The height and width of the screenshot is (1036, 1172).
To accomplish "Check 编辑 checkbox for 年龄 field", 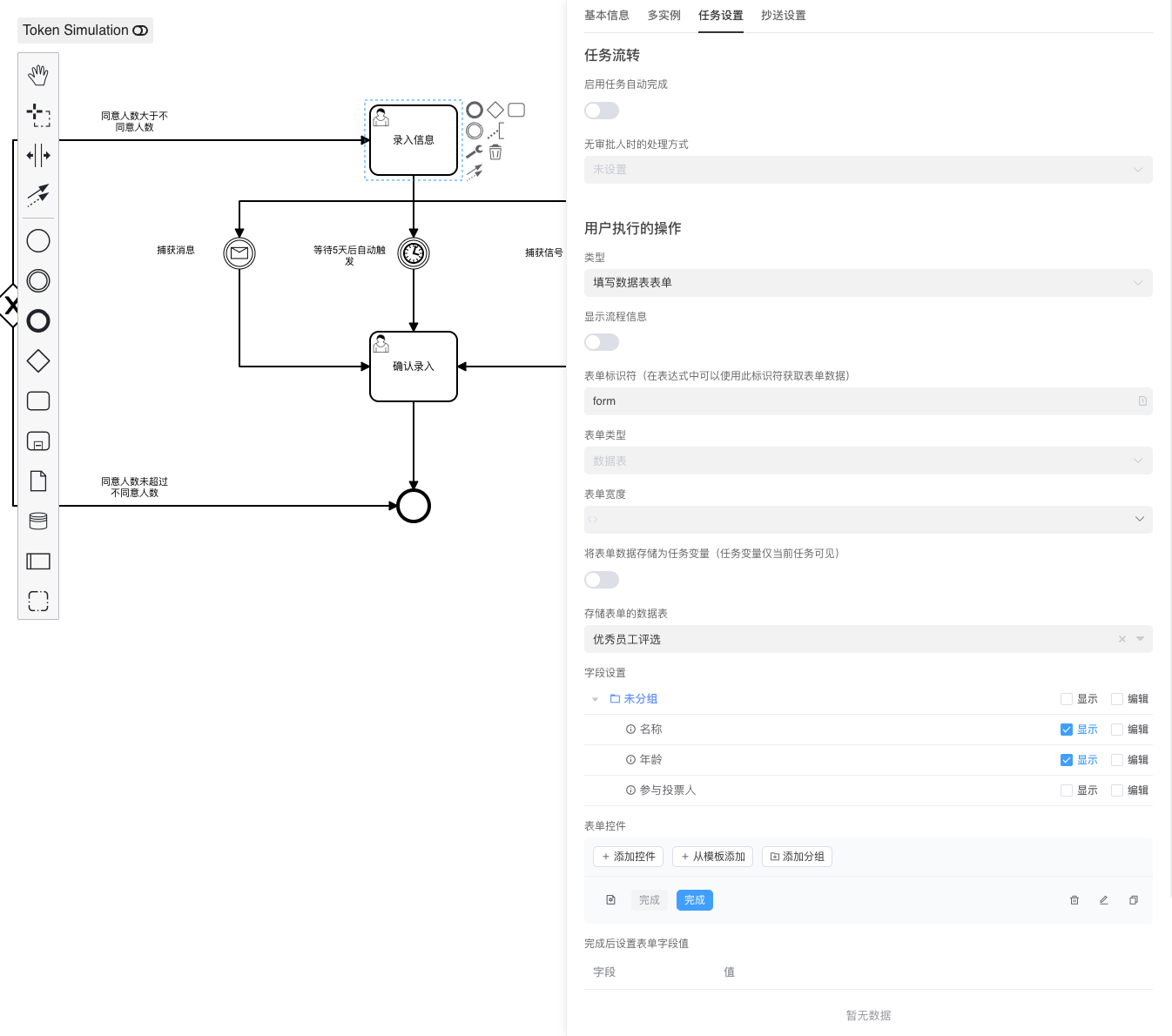I will [x=1117, y=760].
